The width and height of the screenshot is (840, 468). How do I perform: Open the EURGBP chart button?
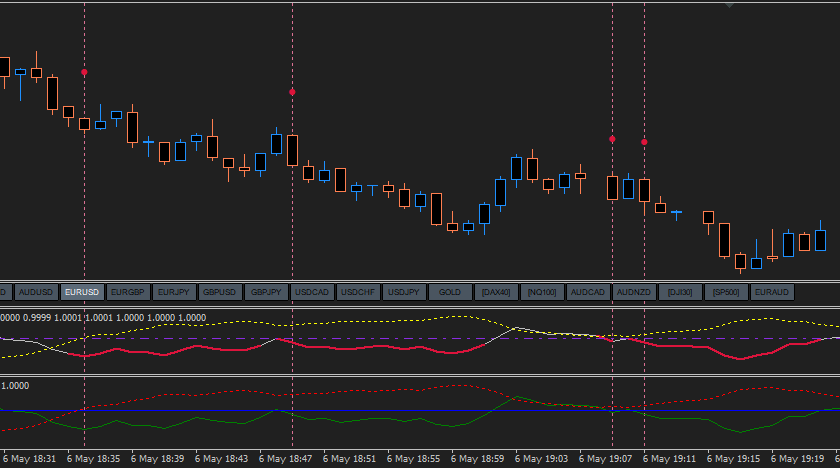click(128, 292)
